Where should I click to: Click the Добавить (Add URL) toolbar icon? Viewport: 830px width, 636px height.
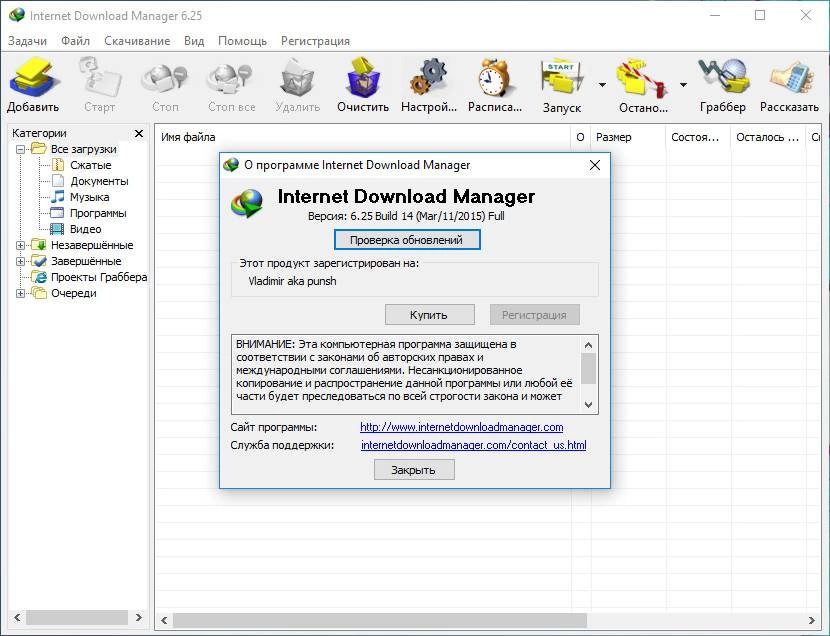coord(33,78)
